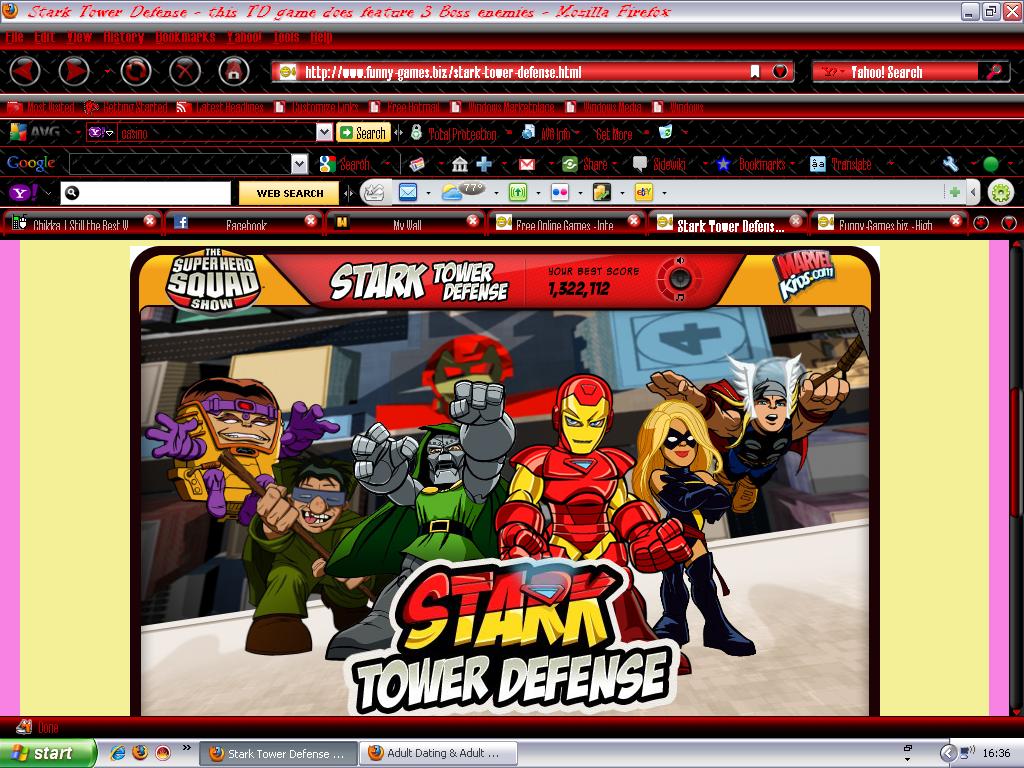Focus the Yahoo toolbar search input

pos(146,193)
